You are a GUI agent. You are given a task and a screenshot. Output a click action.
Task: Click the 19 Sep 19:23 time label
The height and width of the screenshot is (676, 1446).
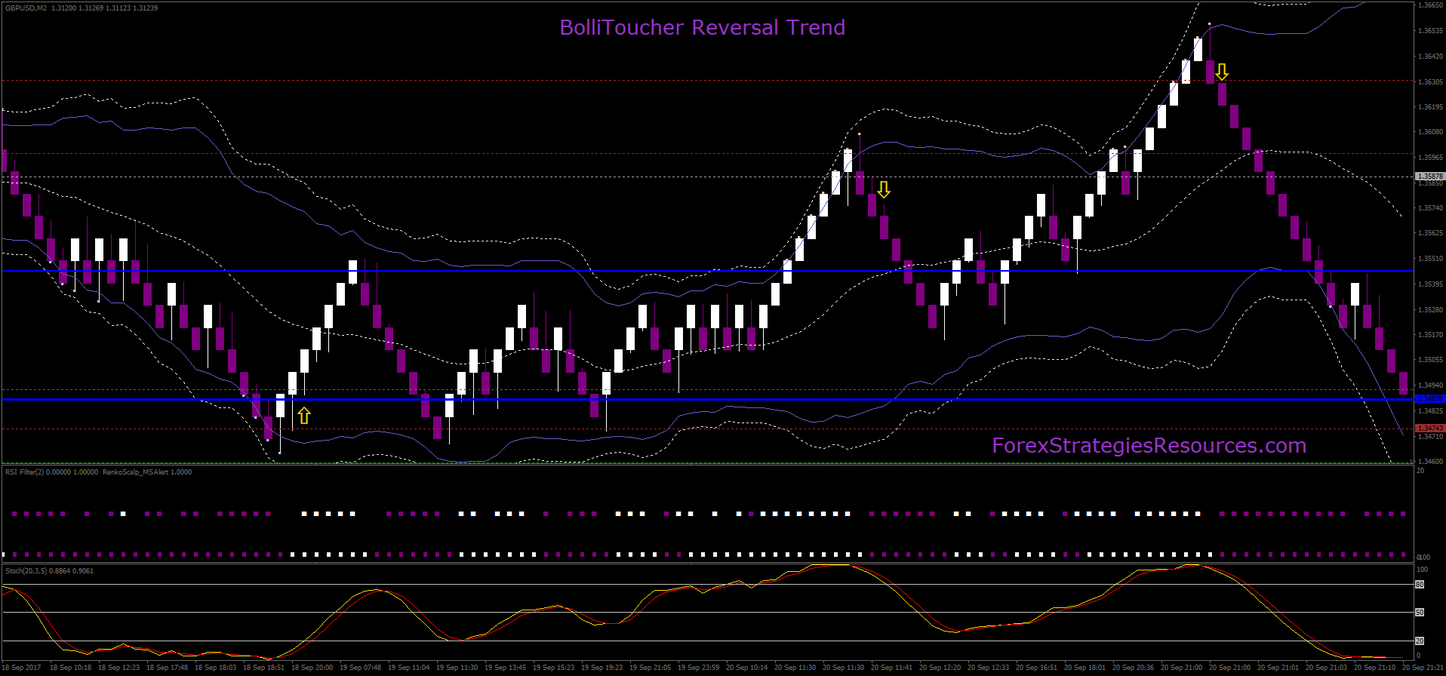point(602,667)
